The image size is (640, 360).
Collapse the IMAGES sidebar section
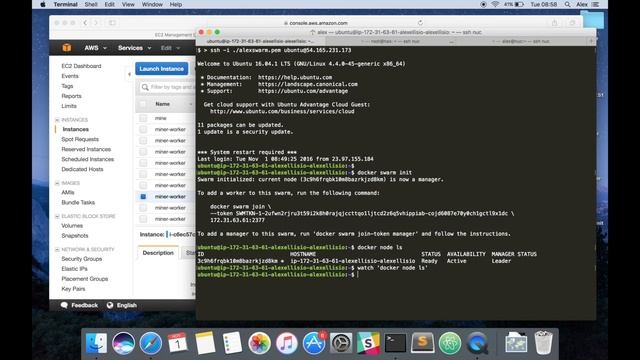(x=57, y=183)
